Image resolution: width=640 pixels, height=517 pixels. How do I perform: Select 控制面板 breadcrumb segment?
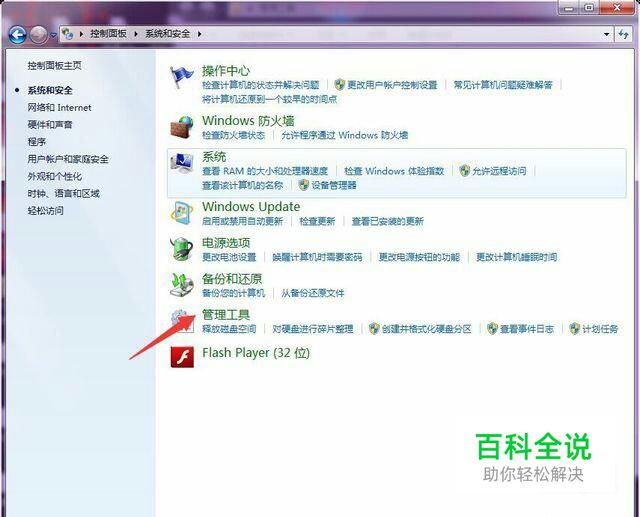tap(109, 34)
